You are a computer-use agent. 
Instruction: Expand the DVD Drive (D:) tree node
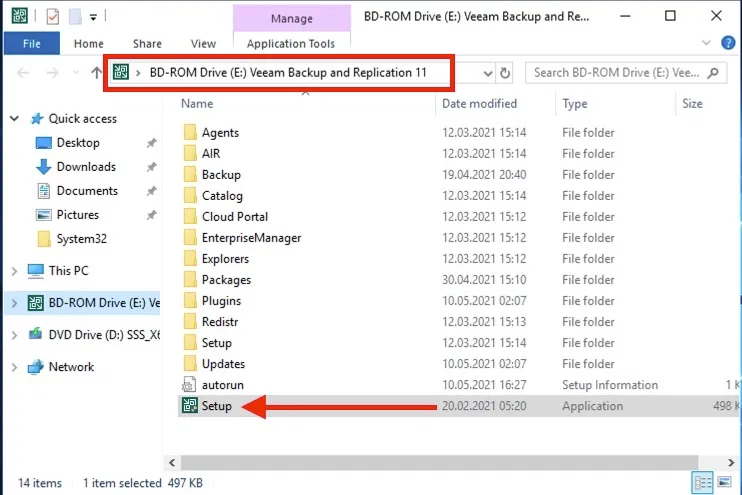(15, 335)
